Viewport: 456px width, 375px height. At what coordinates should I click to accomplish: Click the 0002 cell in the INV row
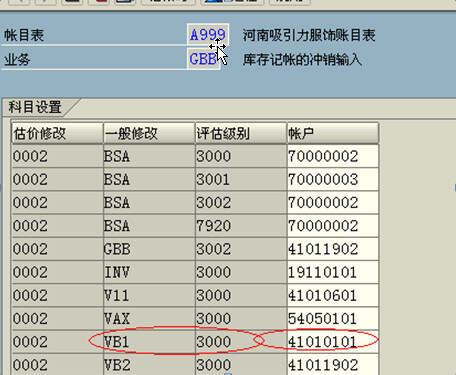click(x=57, y=272)
